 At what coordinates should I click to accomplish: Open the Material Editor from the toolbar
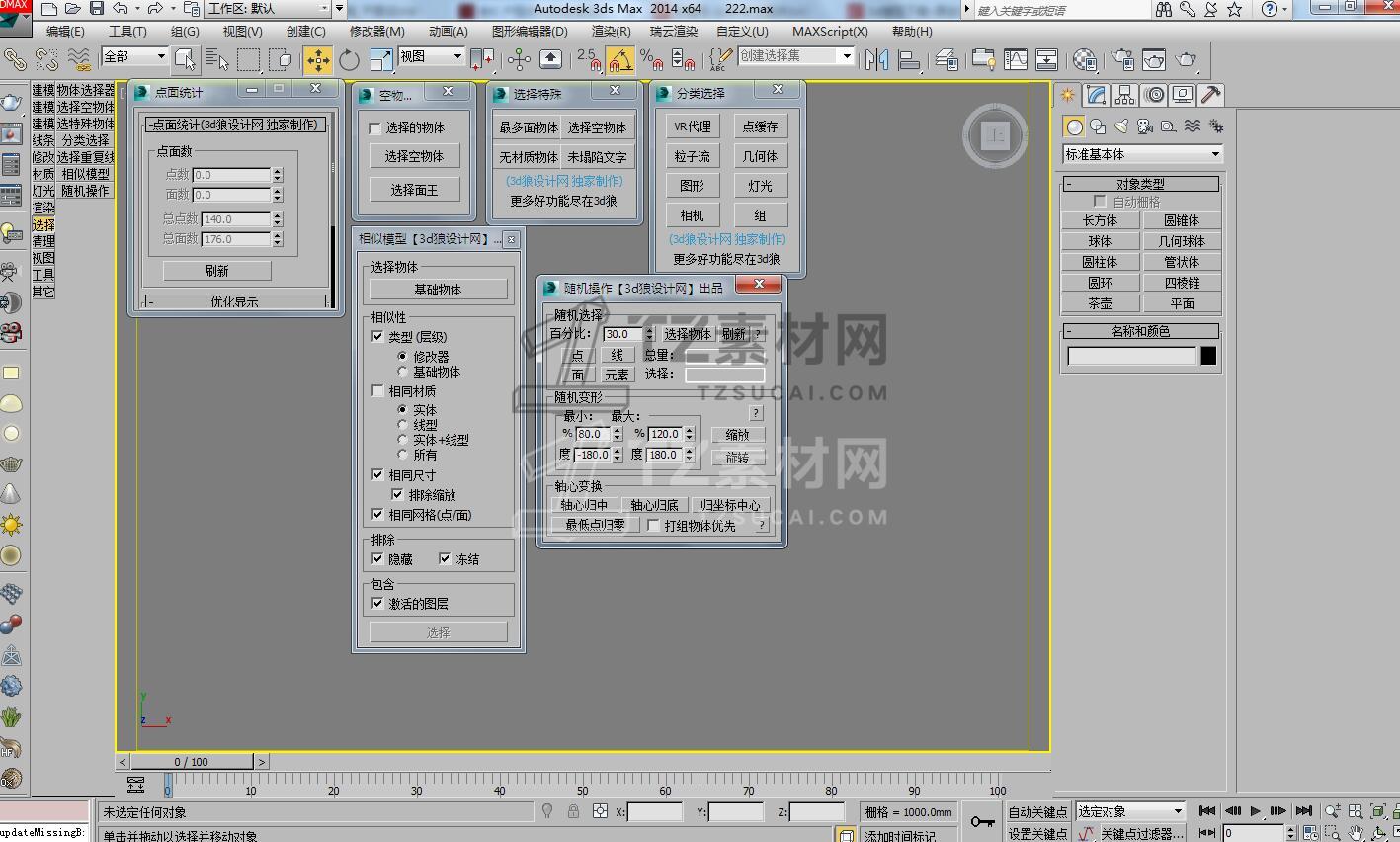1085,60
